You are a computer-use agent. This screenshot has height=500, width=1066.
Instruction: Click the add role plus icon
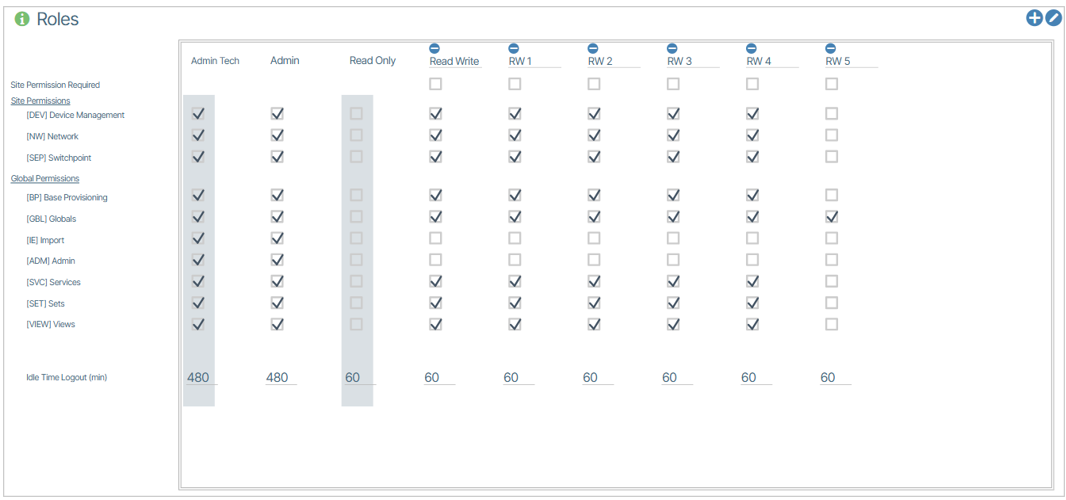1035,18
